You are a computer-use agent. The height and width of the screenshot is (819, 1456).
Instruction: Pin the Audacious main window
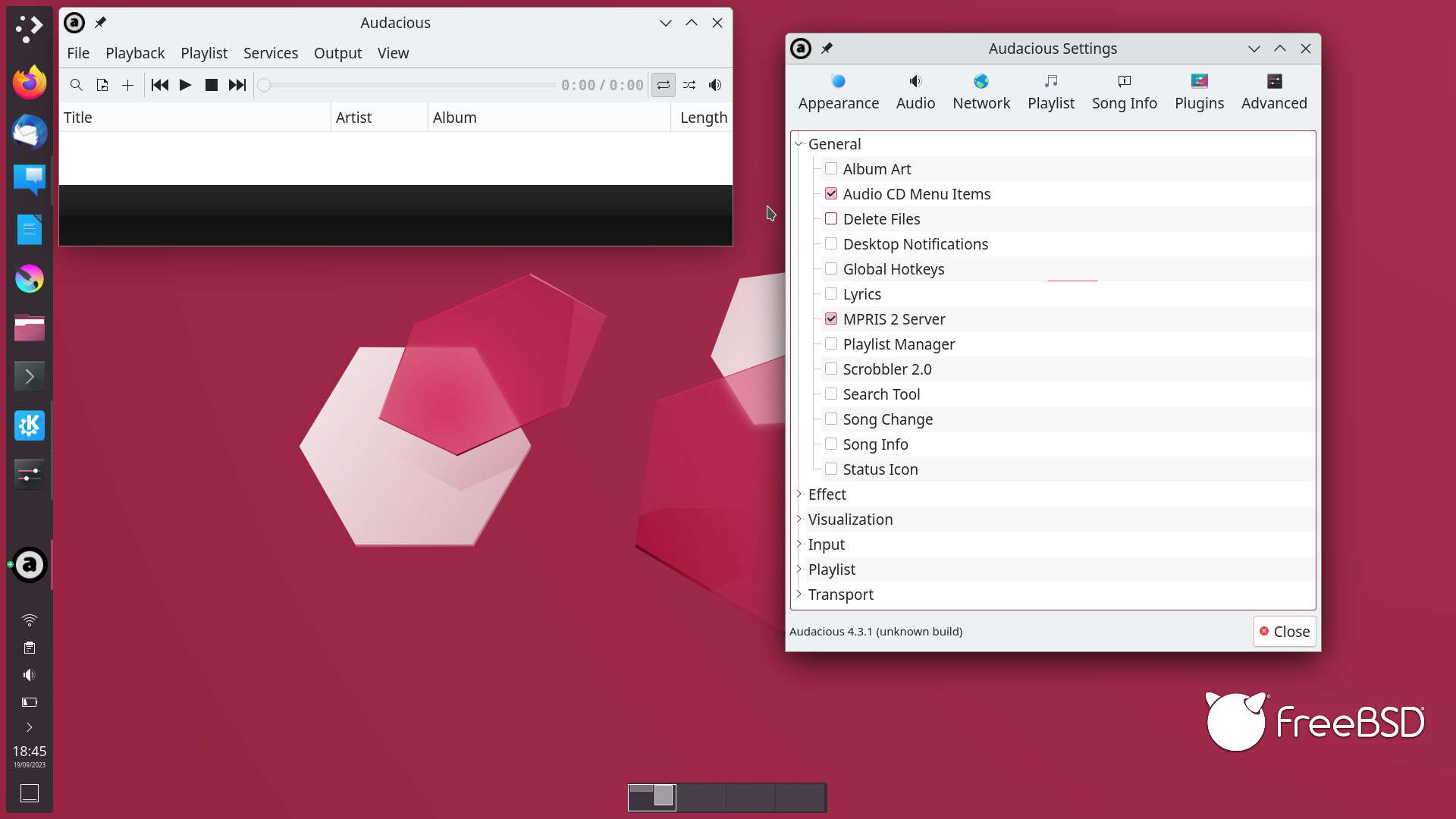[100, 23]
